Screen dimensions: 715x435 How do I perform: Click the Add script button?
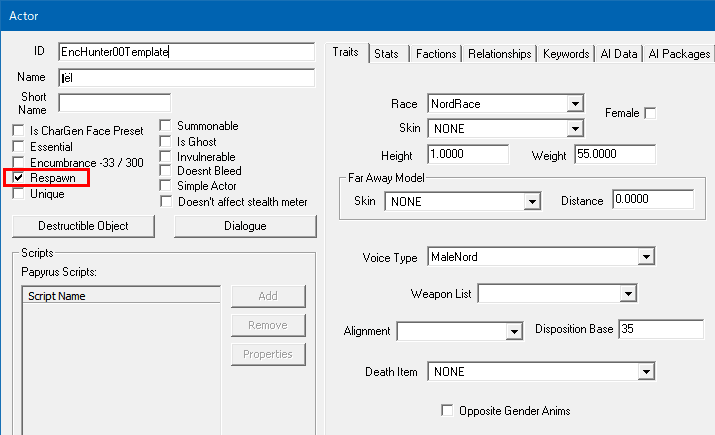268,296
